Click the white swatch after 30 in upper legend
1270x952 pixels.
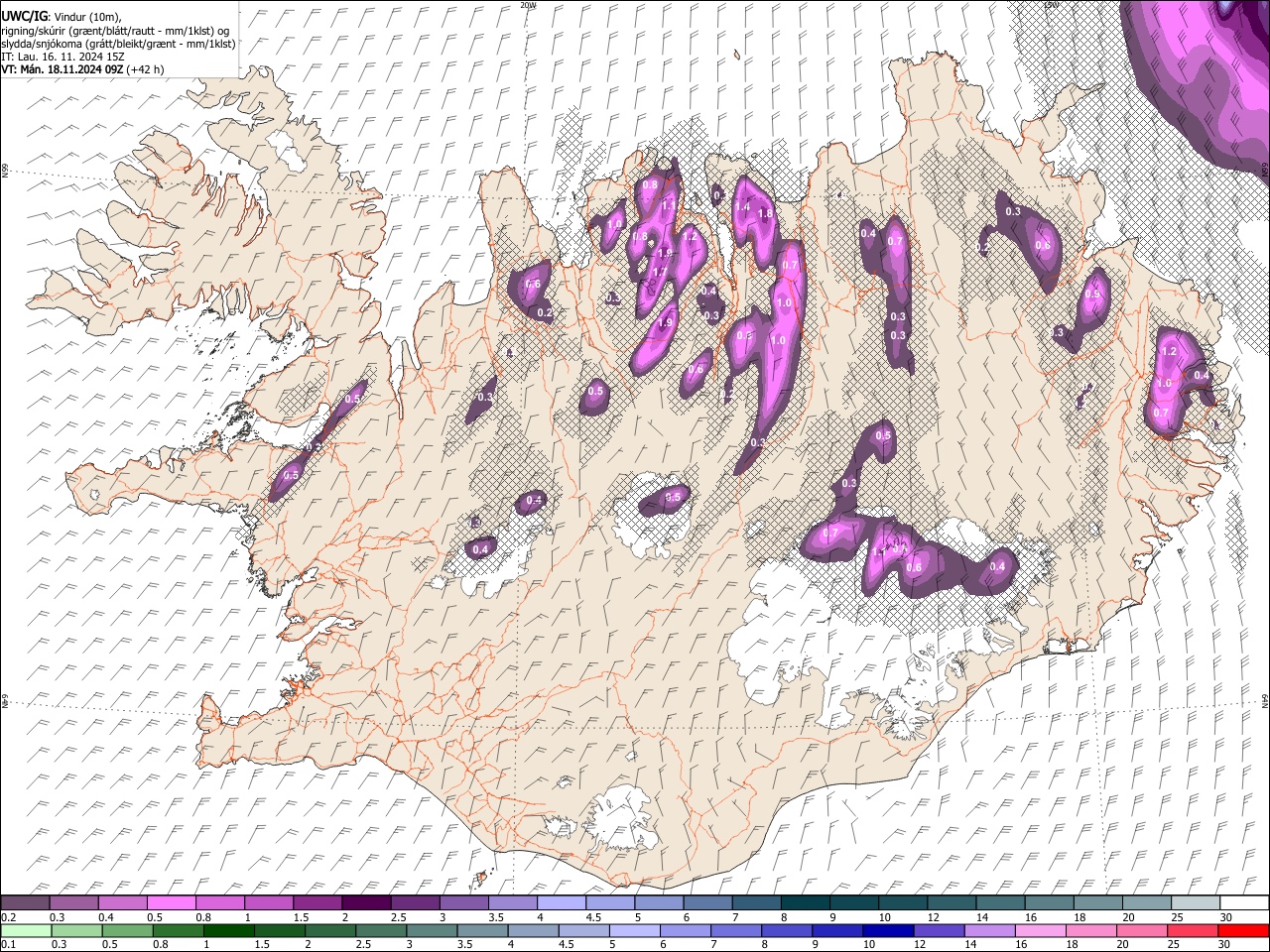[x=1244, y=902]
